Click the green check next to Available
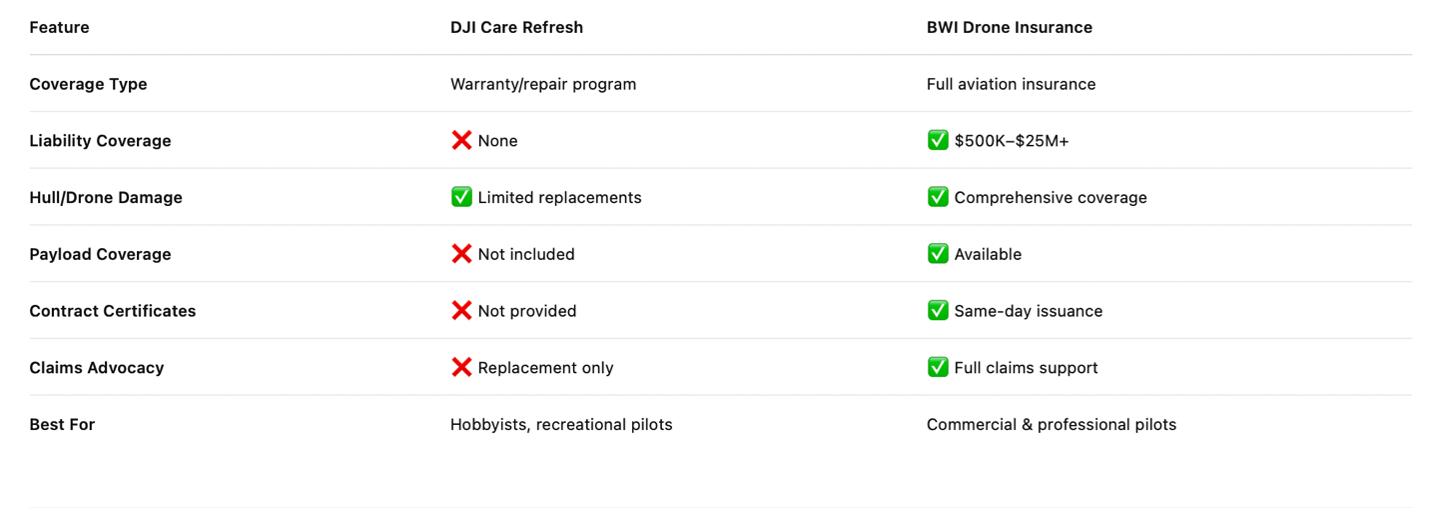The width and height of the screenshot is (1430, 513). pyautogui.click(x=937, y=254)
